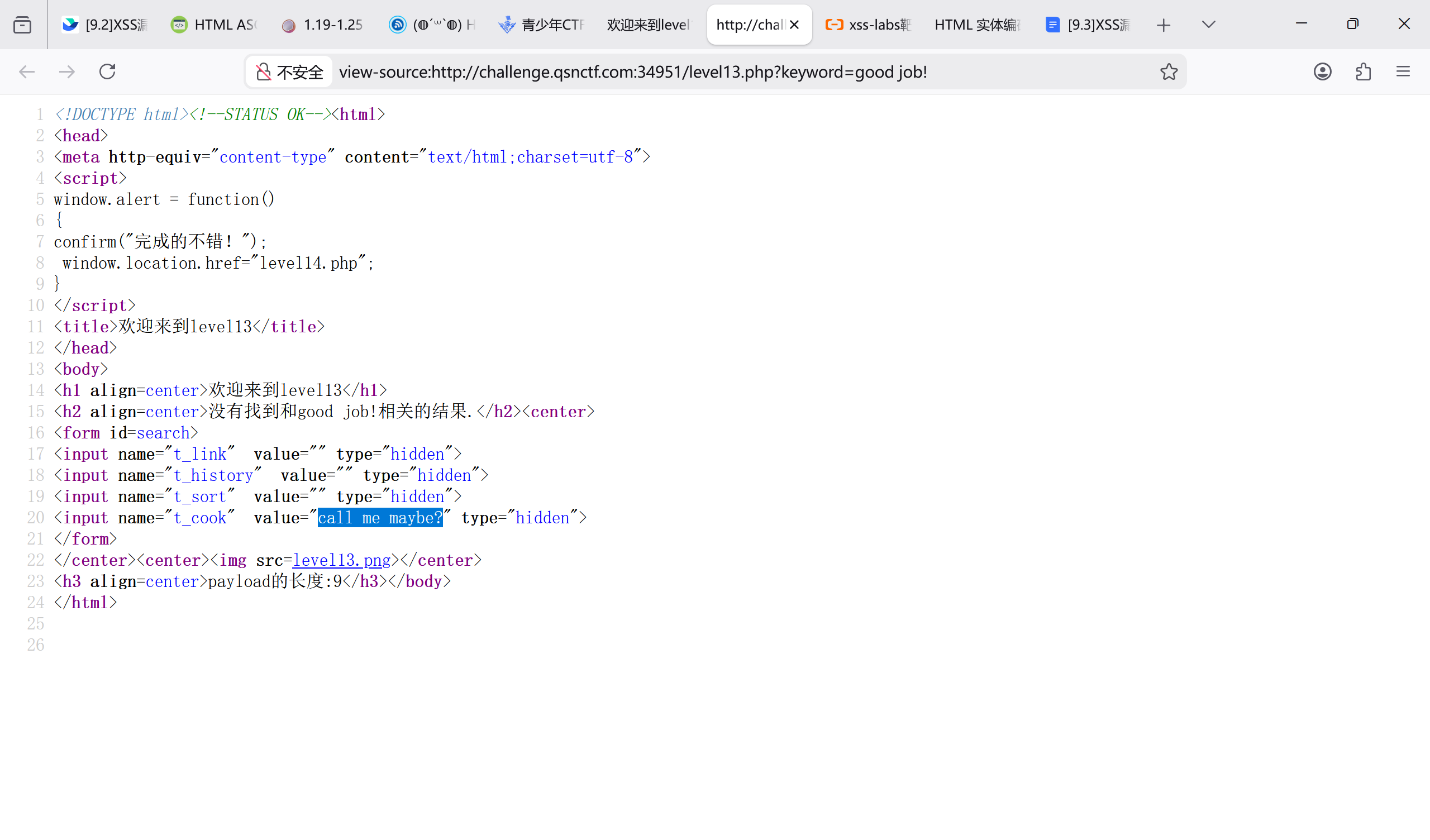Switch to the 1.19-1.25 tab

(323, 25)
